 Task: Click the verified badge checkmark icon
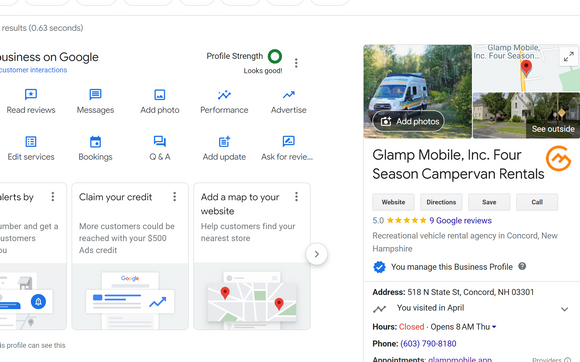(379, 267)
